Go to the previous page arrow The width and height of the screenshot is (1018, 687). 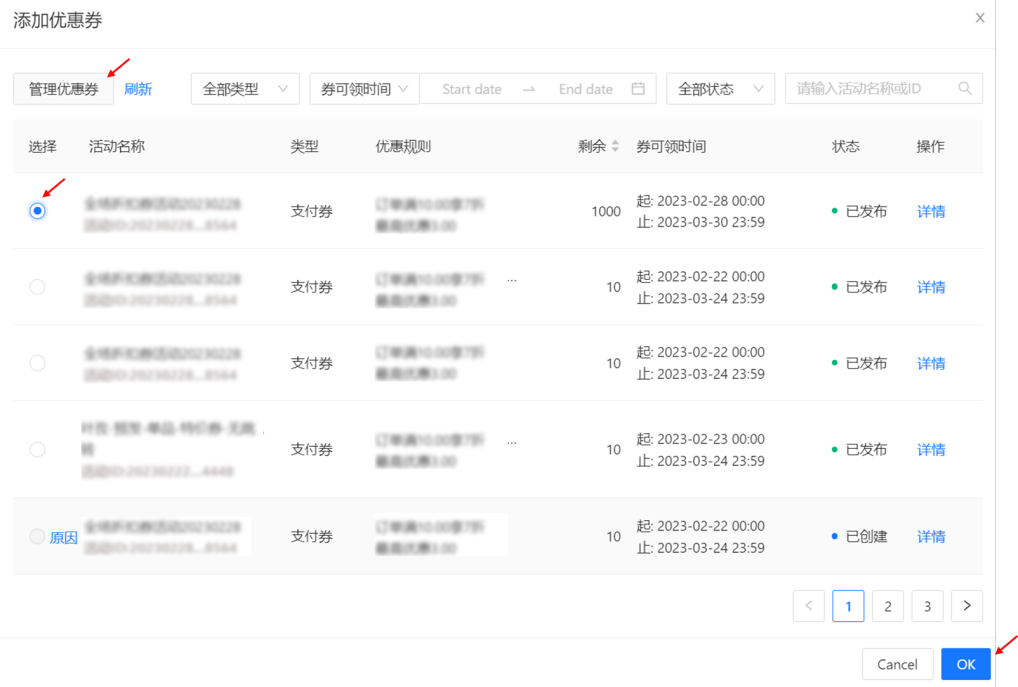pyautogui.click(x=809, y=606)
